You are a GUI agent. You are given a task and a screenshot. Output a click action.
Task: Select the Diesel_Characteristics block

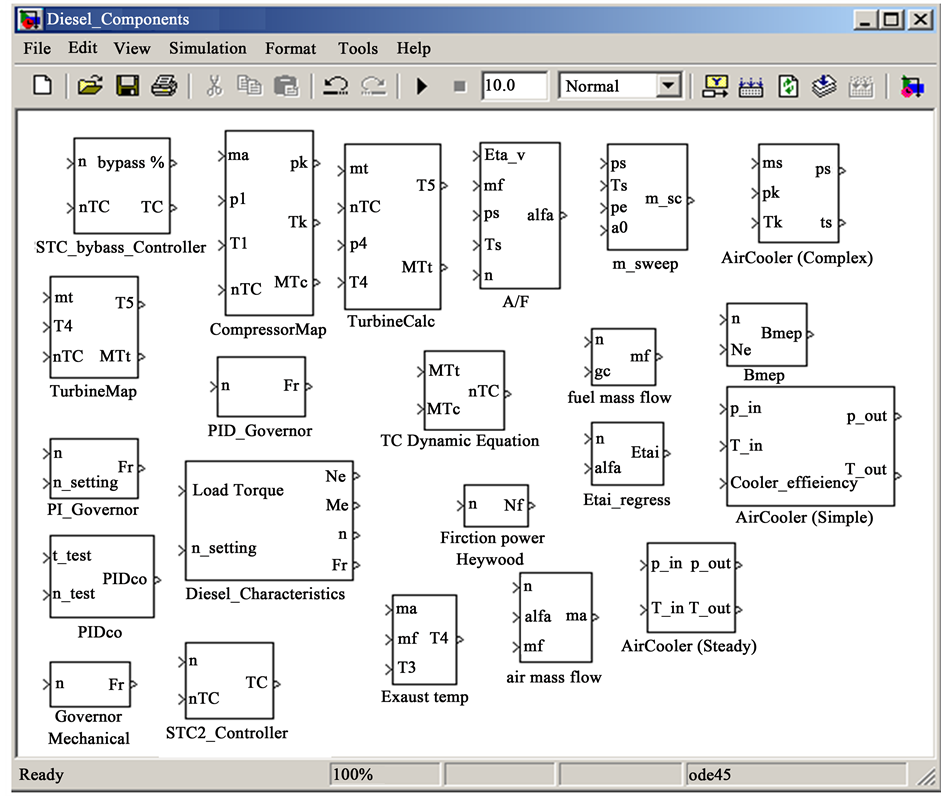pos(268,520)
